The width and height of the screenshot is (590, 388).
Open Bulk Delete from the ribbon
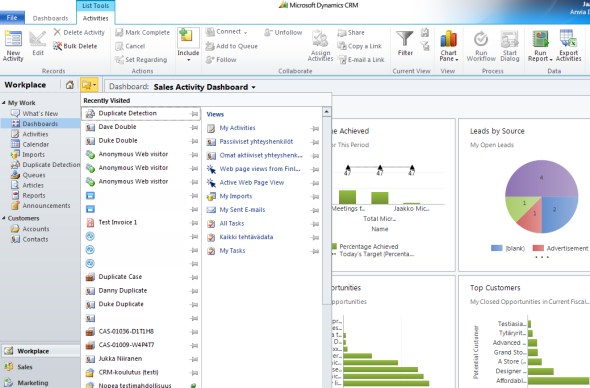75,46
